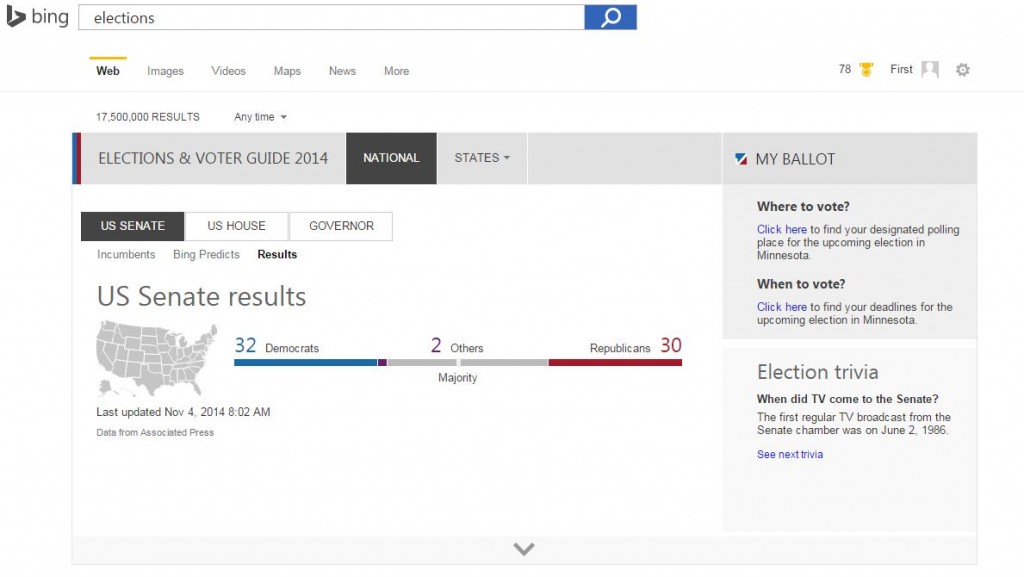Select the NATIONAL tab
The height and width of the screenshot is (577, 1024).
[x=391, y=158]
